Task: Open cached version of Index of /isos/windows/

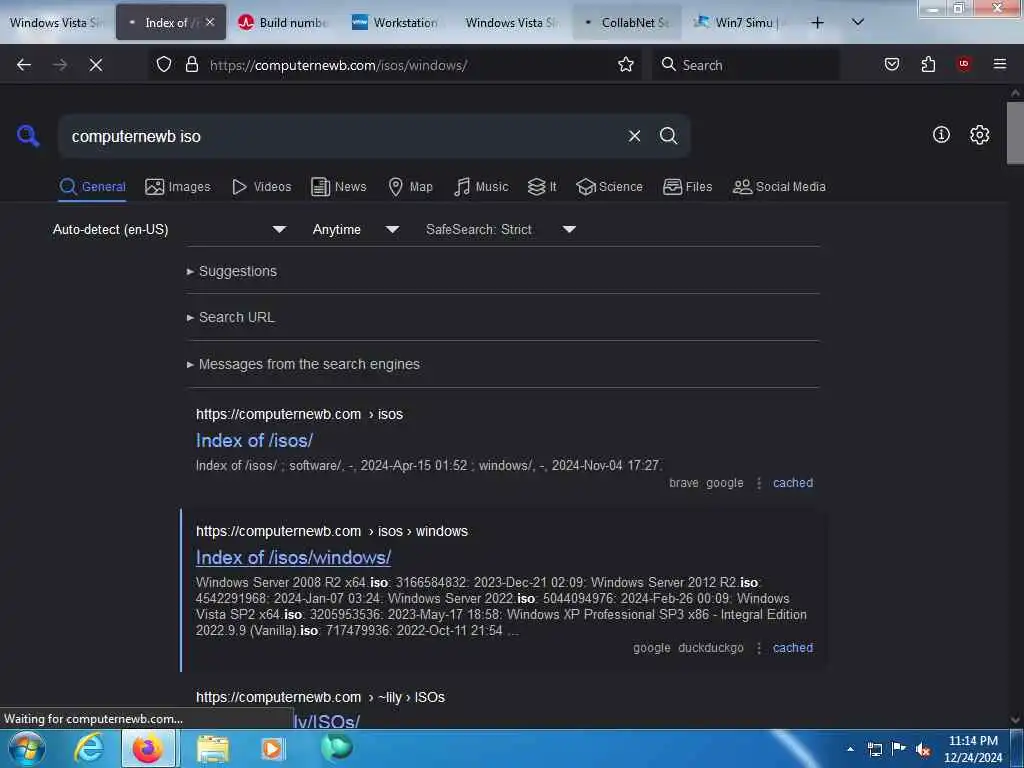Action: [x=793, y=647]
